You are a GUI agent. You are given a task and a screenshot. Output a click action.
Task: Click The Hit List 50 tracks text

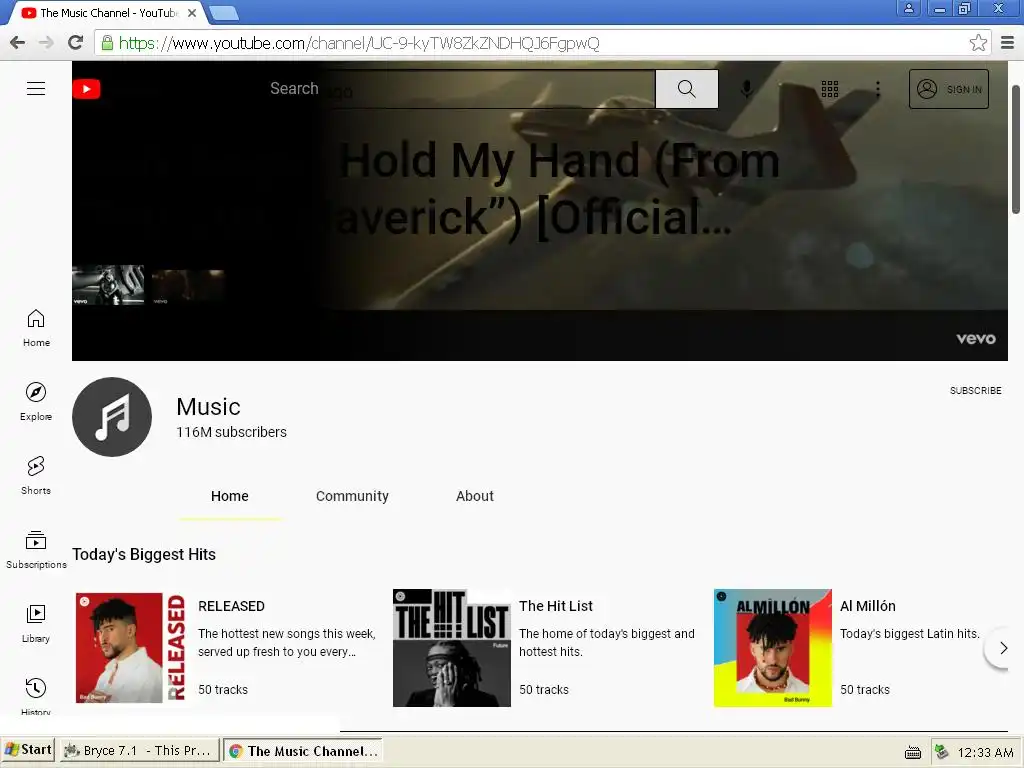(544, 690)
